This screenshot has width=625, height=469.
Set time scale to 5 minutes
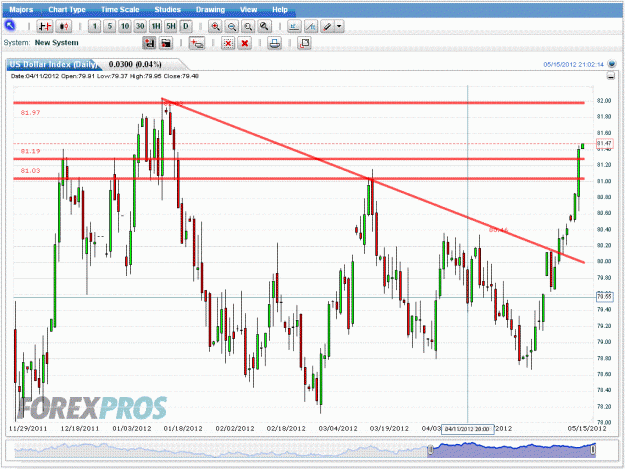(110, 27)
